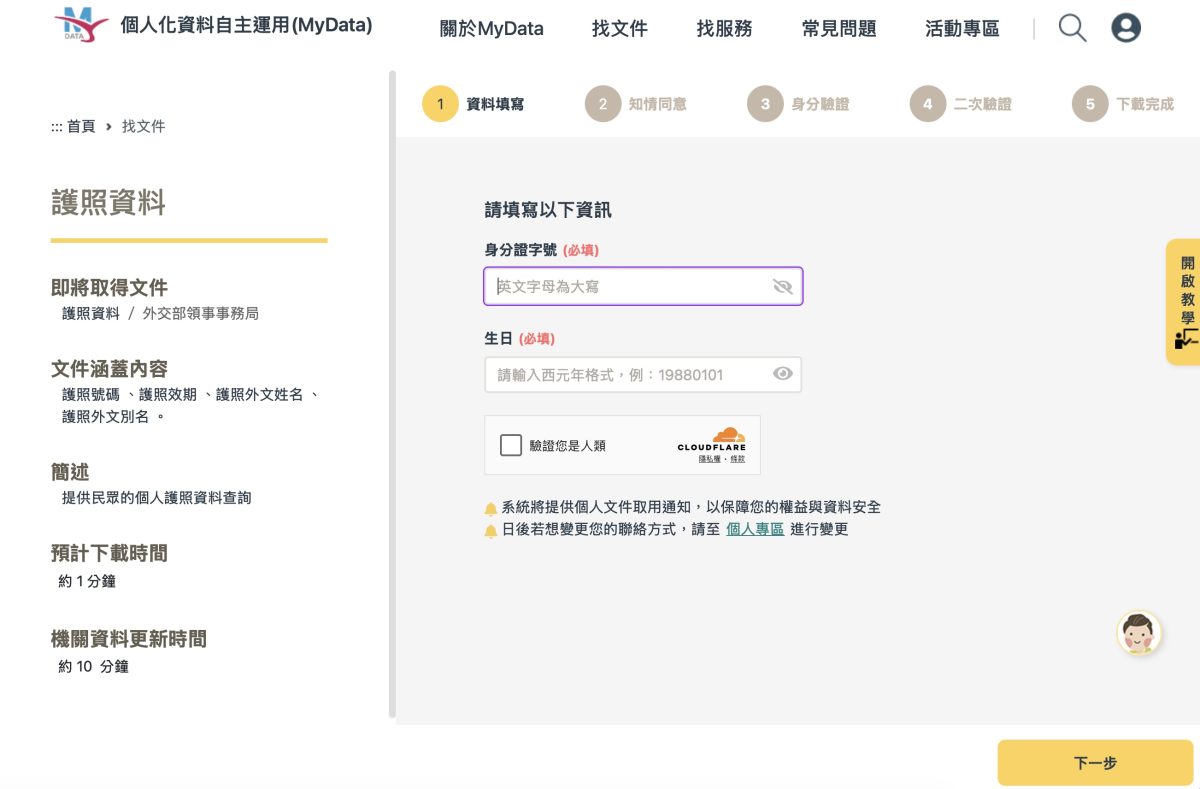This screenshot has height=789, width=1200.
Task: Click the left panel vertical scrollbar
Action: click(392, 394)
